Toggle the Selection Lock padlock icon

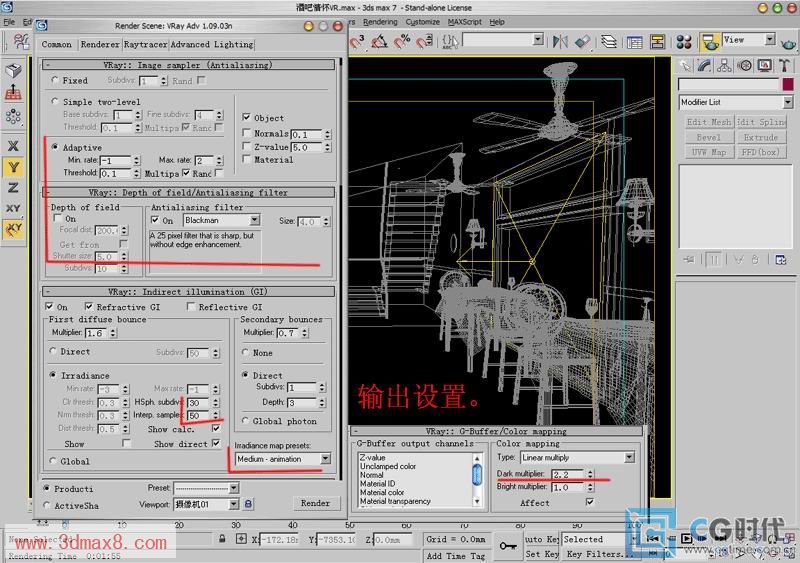(x=222, y=538)
